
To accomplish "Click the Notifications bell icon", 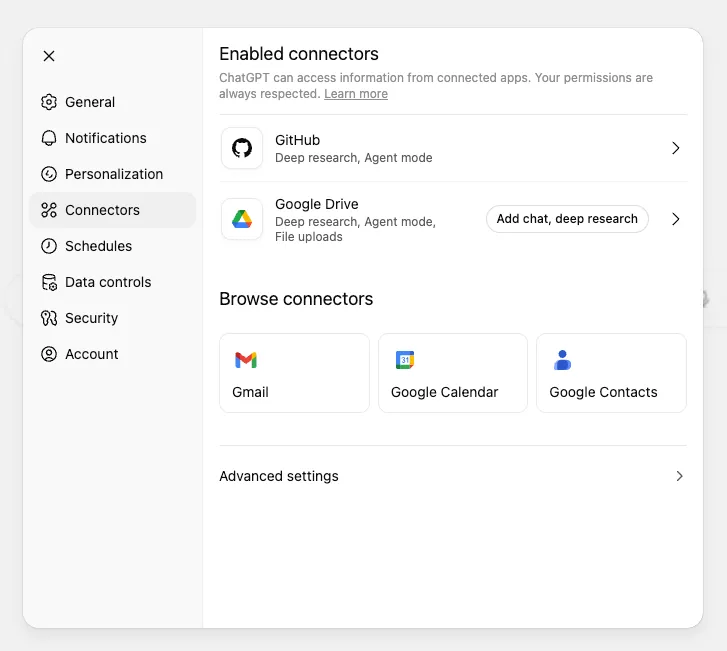I will [49, 138].
